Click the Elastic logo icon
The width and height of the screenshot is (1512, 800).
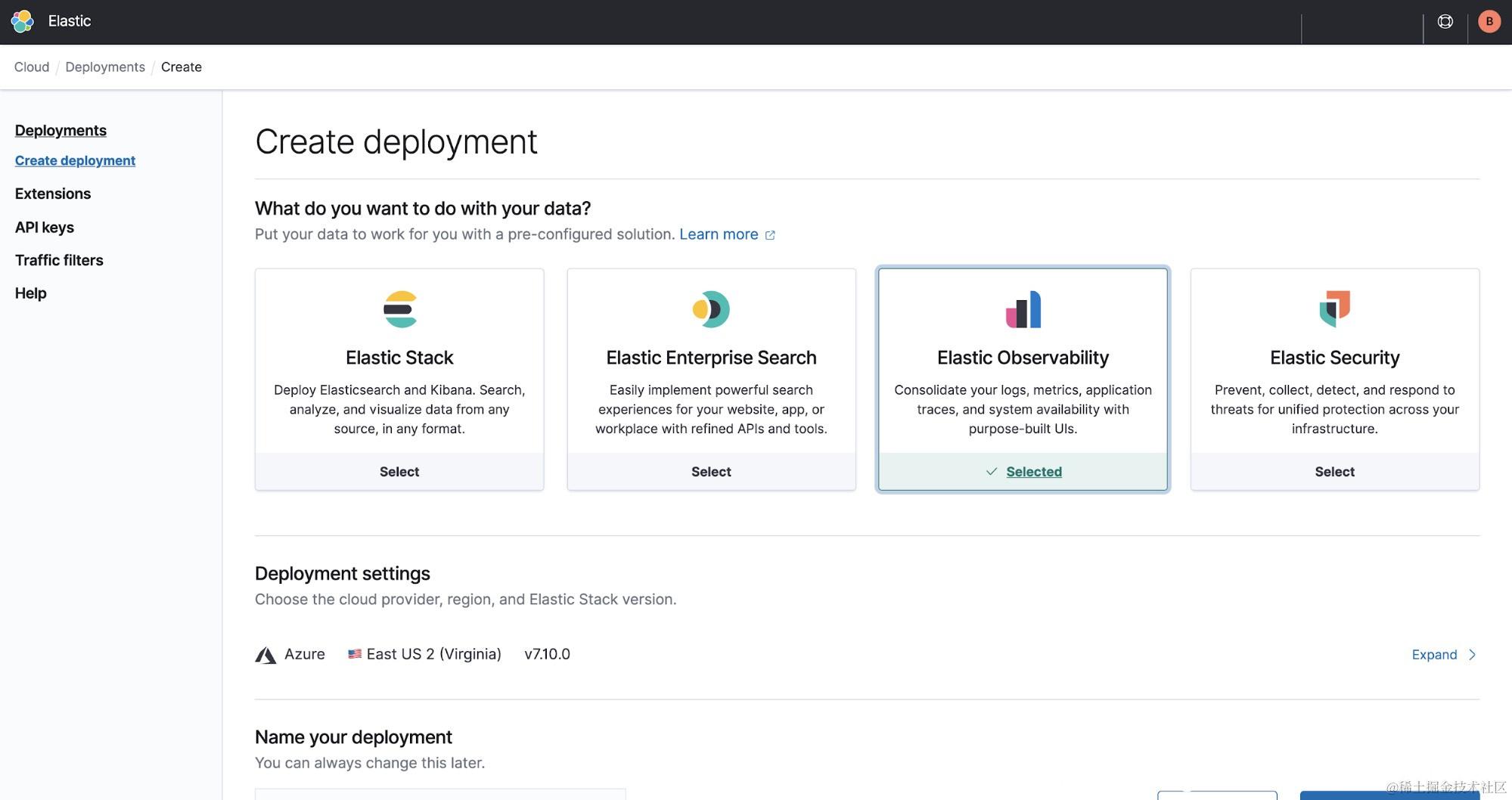coord(23,21)
